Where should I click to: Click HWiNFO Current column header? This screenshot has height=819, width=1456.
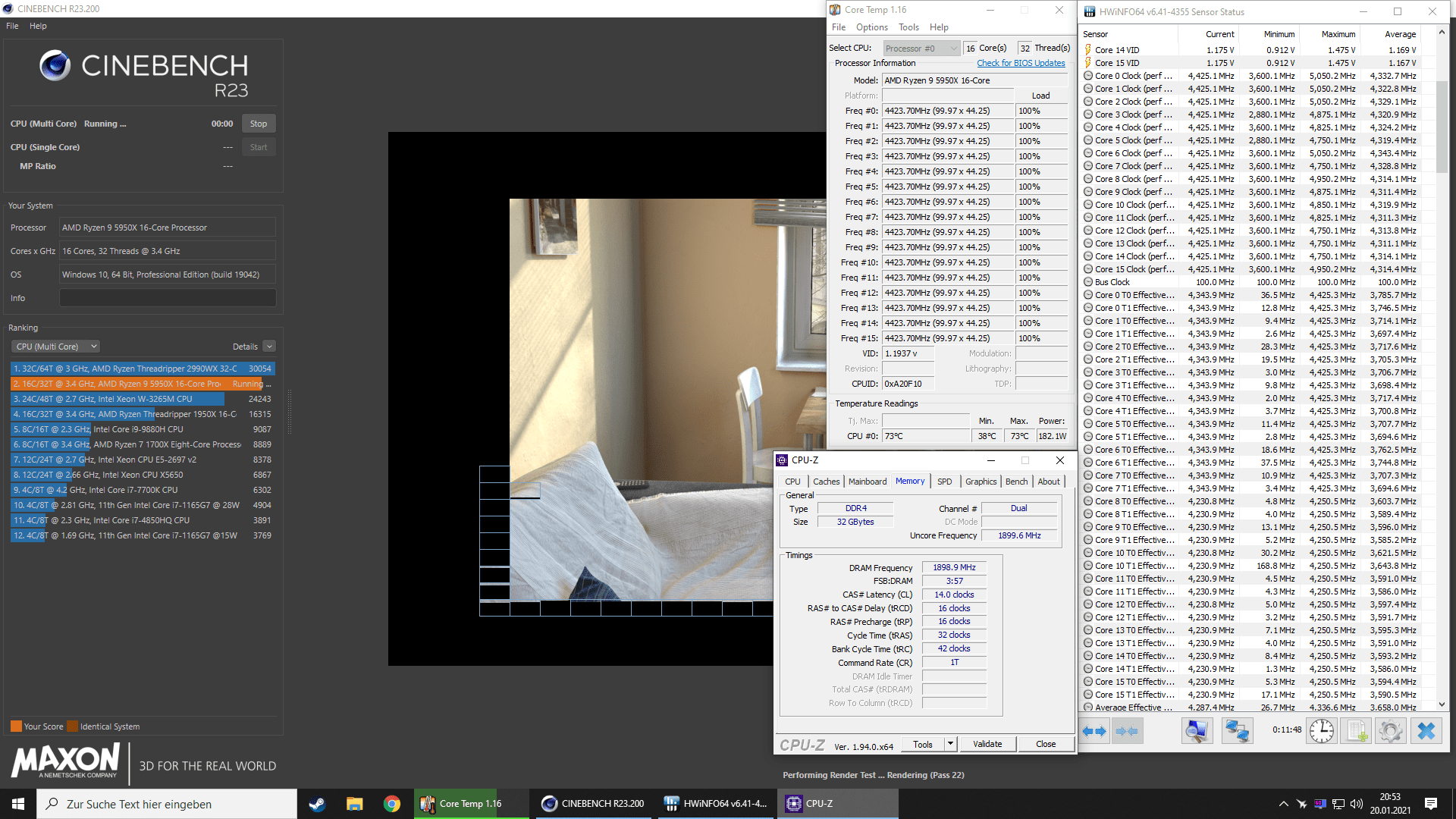point(1208,34)
